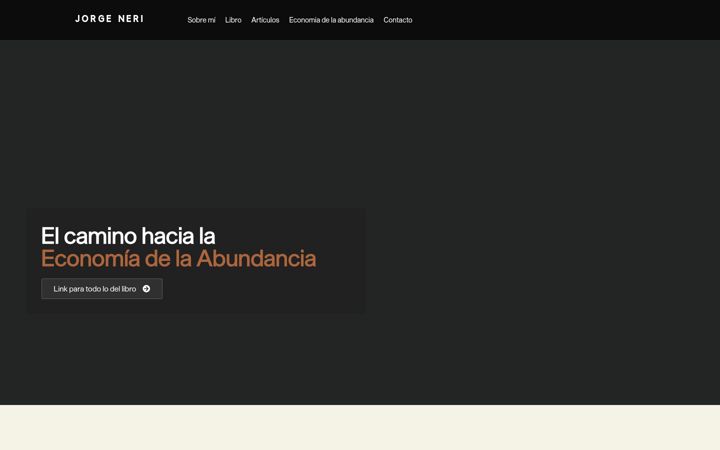Click the Link para todo lo del libro button
Viewport: 720px width, 450px height.
point(102,289)
